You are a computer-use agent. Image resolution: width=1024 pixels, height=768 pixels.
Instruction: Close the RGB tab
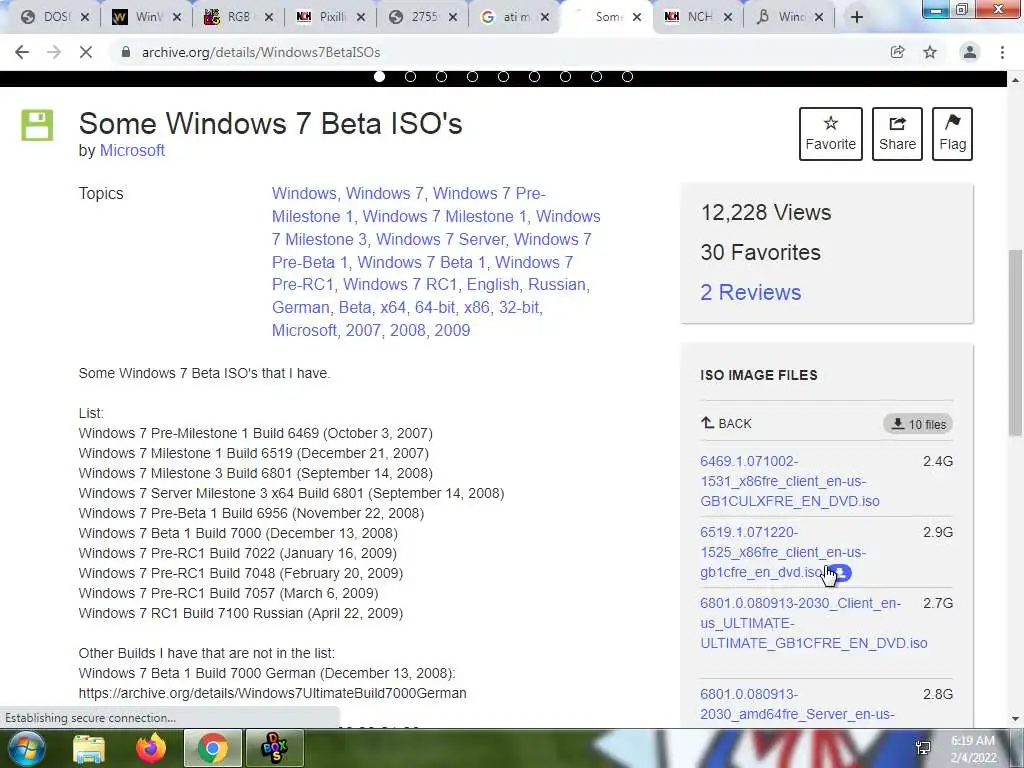click(x=268, y=17)
